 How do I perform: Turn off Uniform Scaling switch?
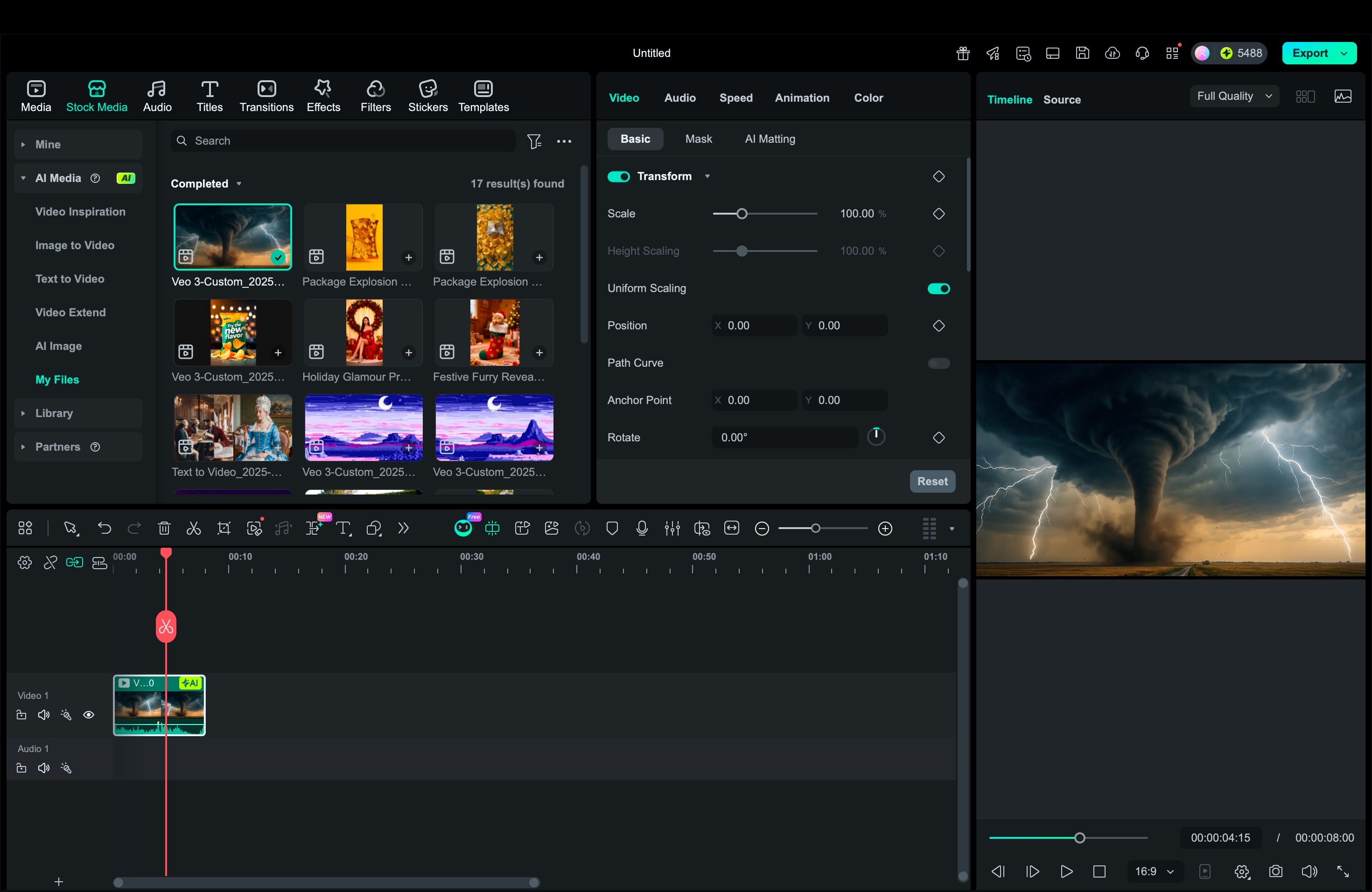click(x=938, y=289)
